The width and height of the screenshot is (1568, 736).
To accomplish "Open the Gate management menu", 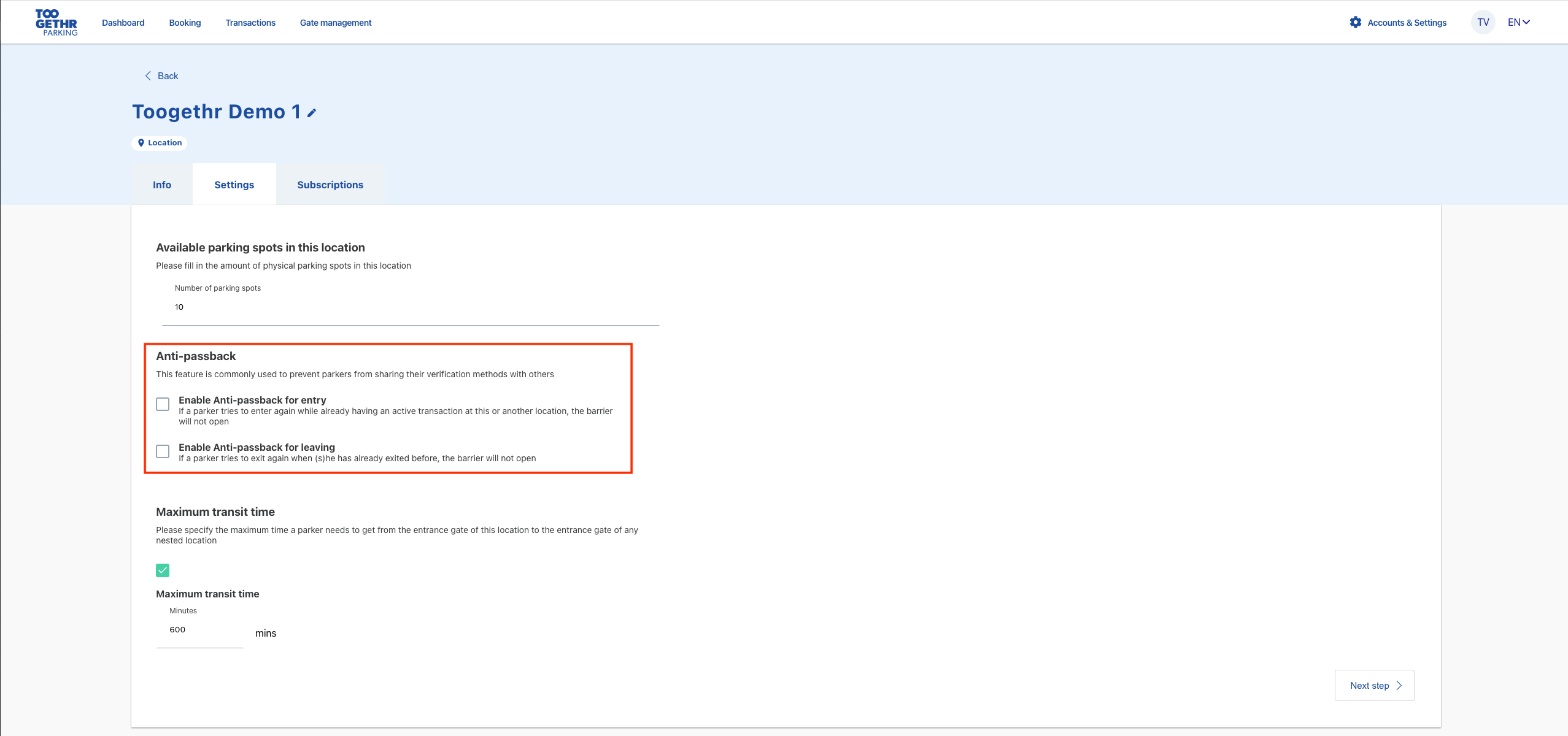I will 336,23.
